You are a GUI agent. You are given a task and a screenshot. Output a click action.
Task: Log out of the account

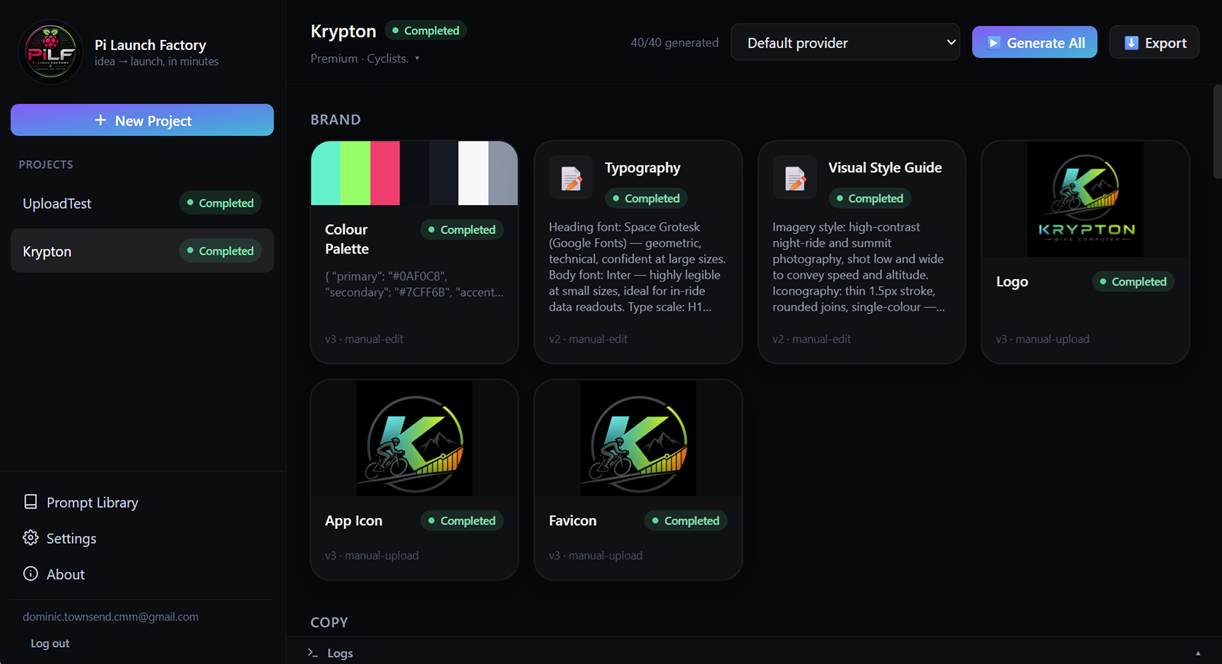[x=50, y=643]
